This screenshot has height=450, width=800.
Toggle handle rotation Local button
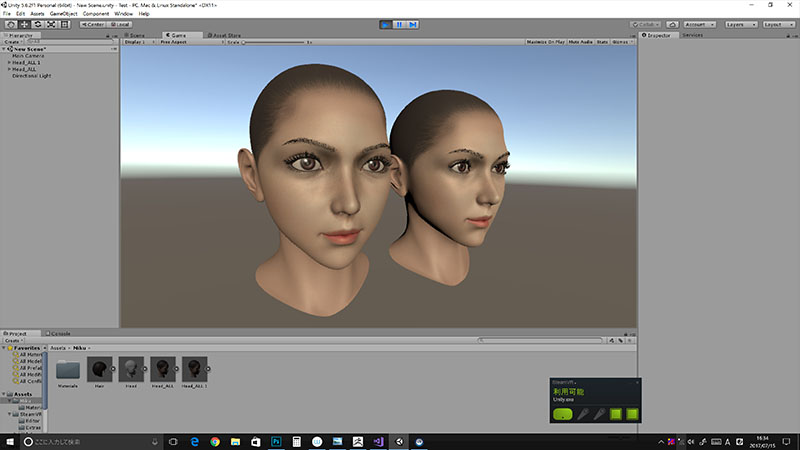tap(120, 24)
